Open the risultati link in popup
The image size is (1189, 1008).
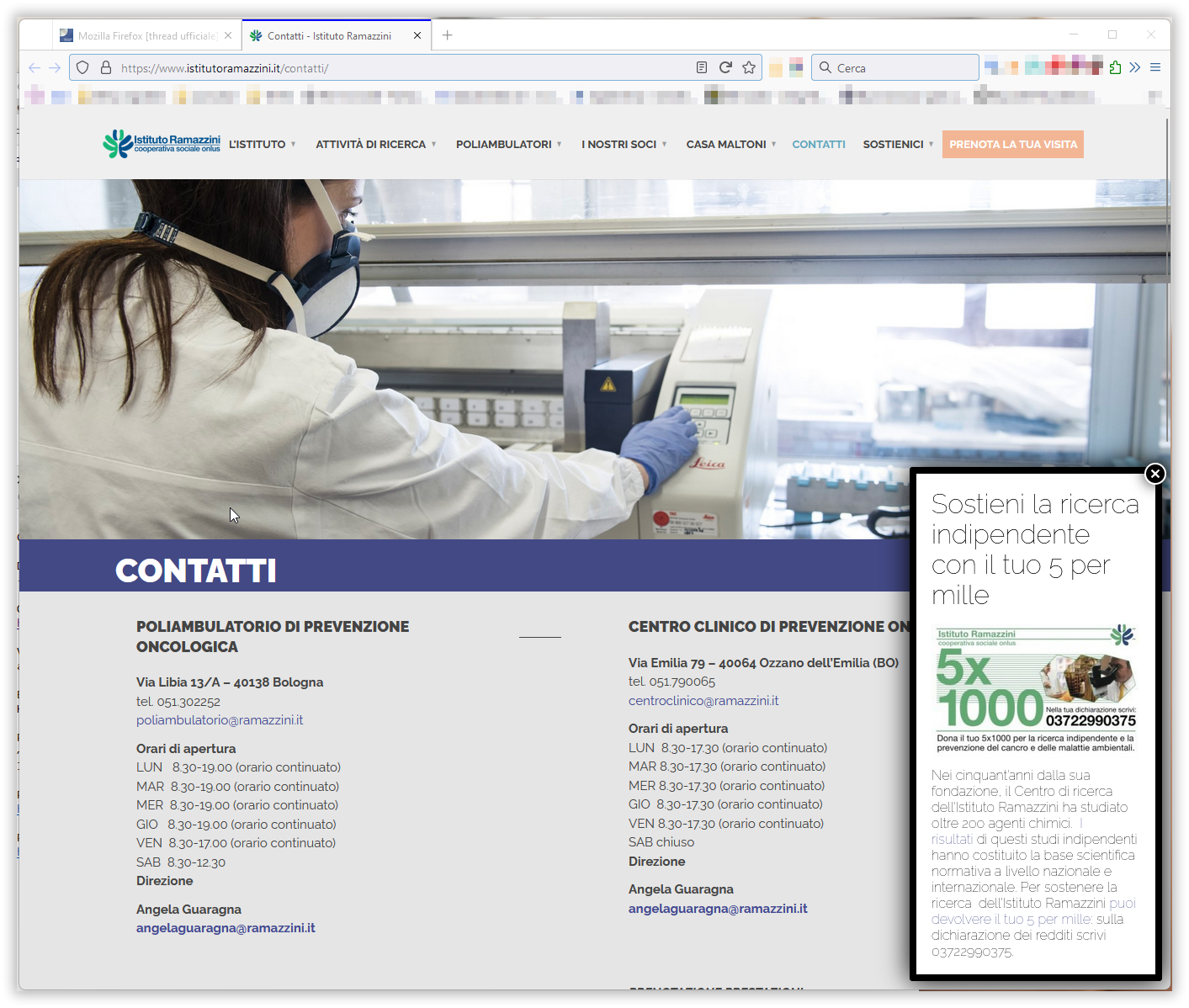[x=952, y=839]
